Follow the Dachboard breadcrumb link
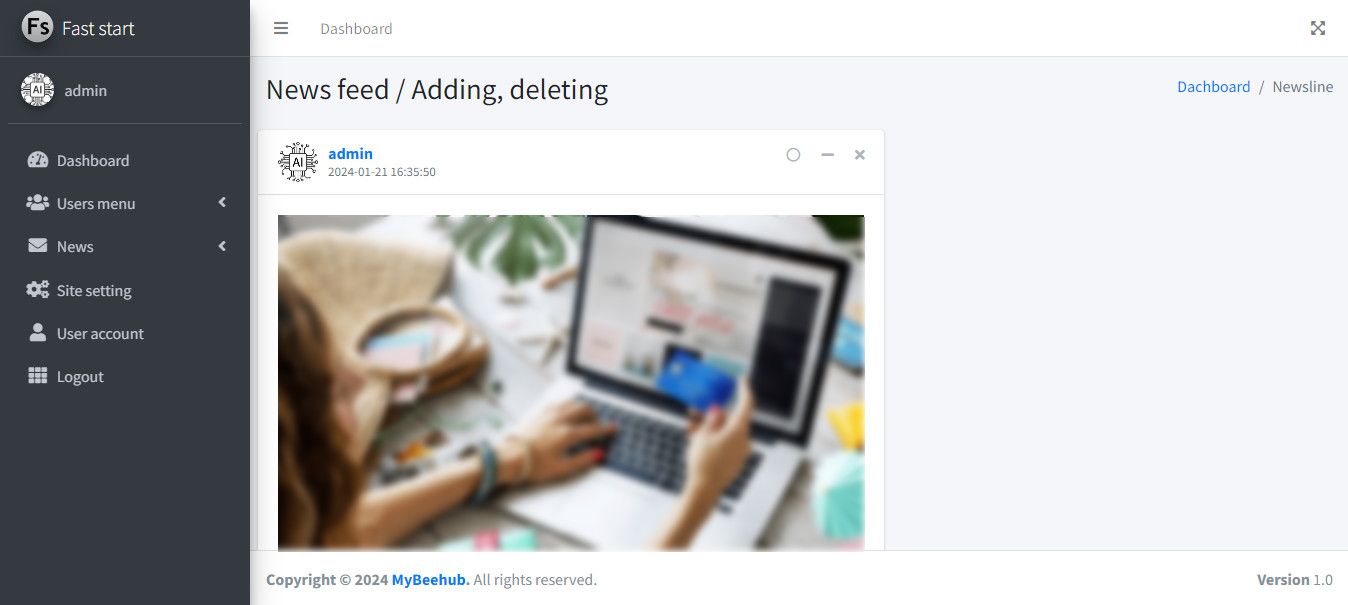This screenshot has width=1348, height=605. tap(1214, 87)
